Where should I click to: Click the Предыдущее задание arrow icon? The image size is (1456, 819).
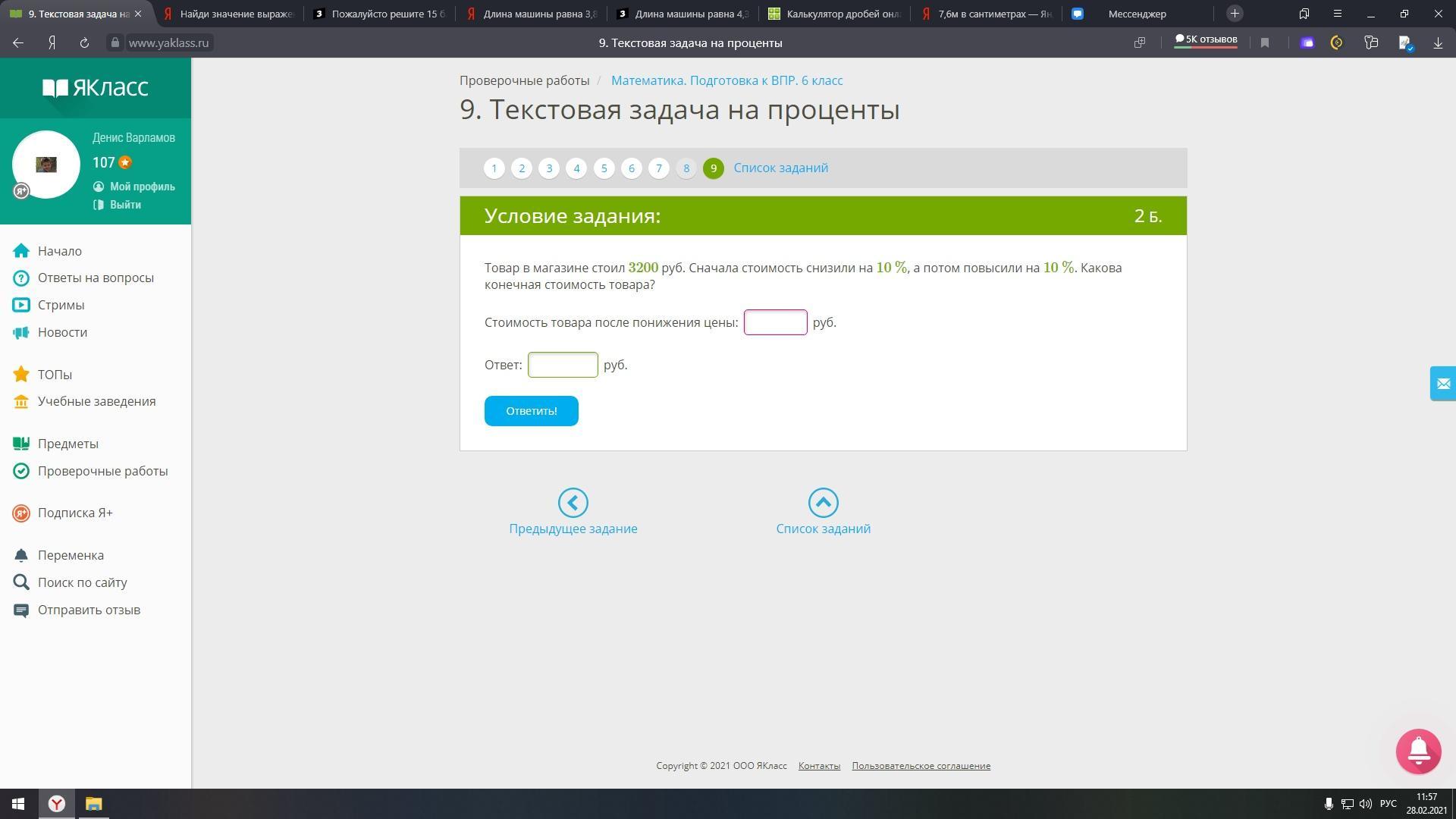click(573, 503)
